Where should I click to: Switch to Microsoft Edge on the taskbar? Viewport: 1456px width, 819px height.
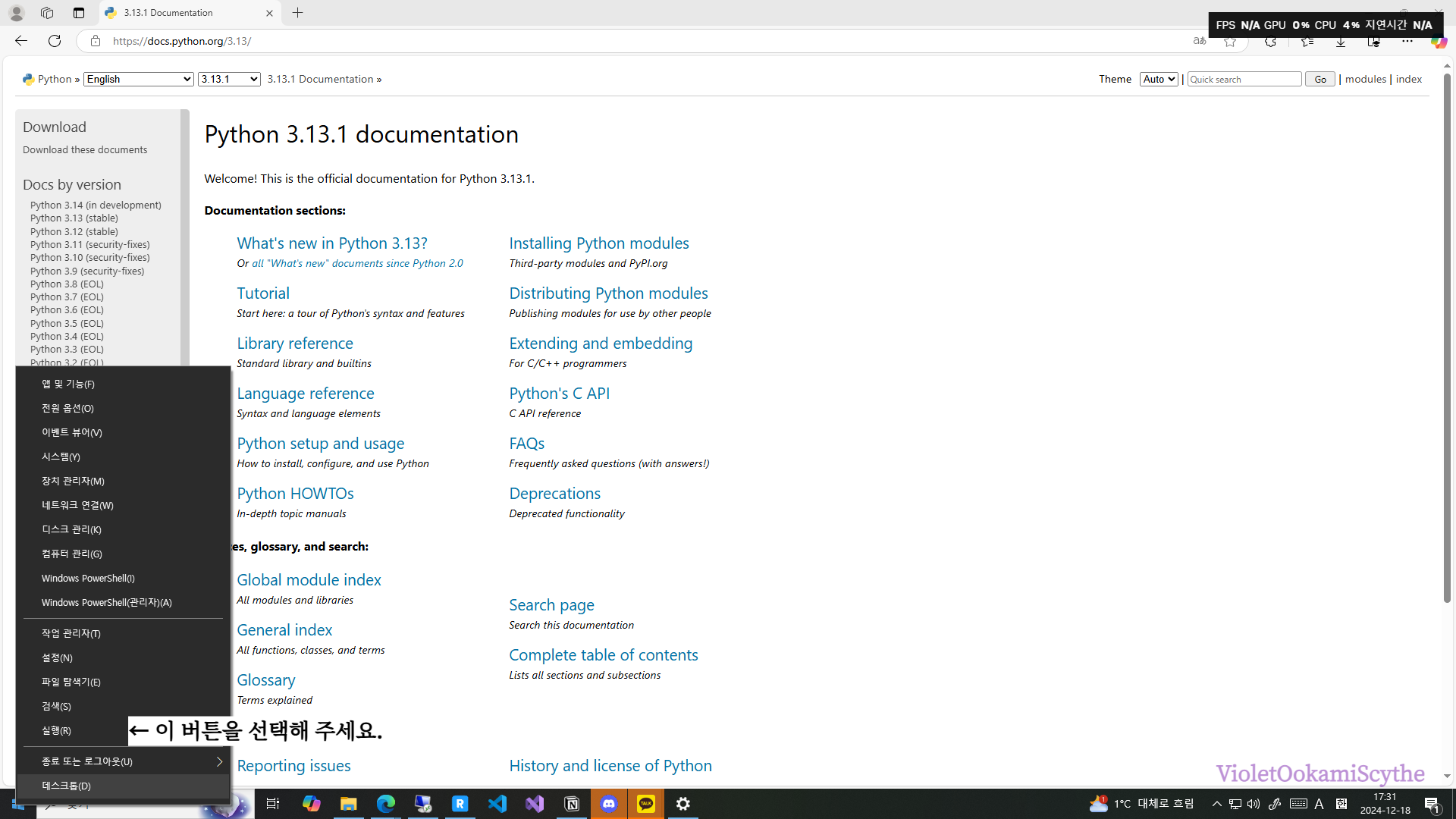[385, 804]
